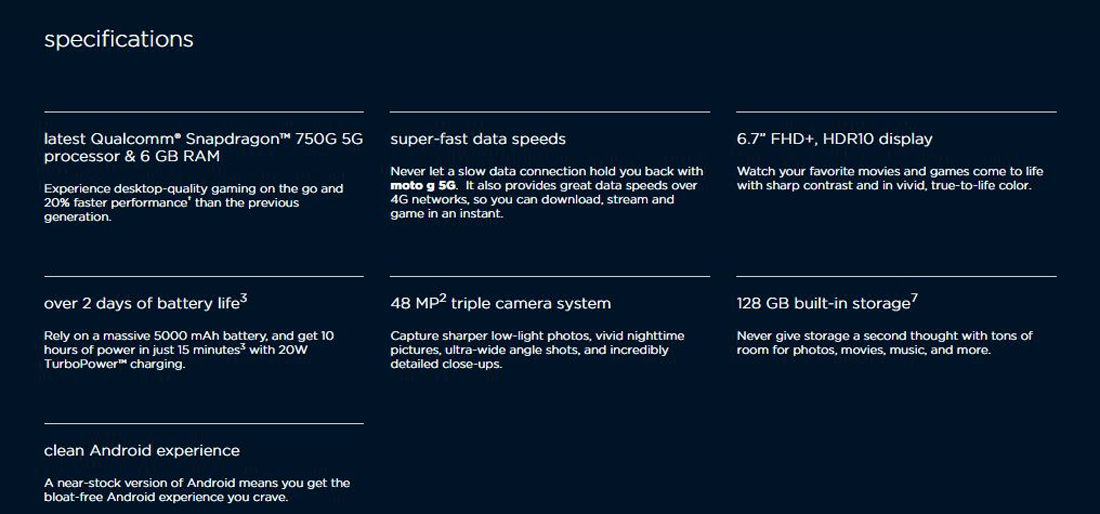Click footnote 3 beside battery life
The image size is (1100, 514).
[x=243, y=299]
